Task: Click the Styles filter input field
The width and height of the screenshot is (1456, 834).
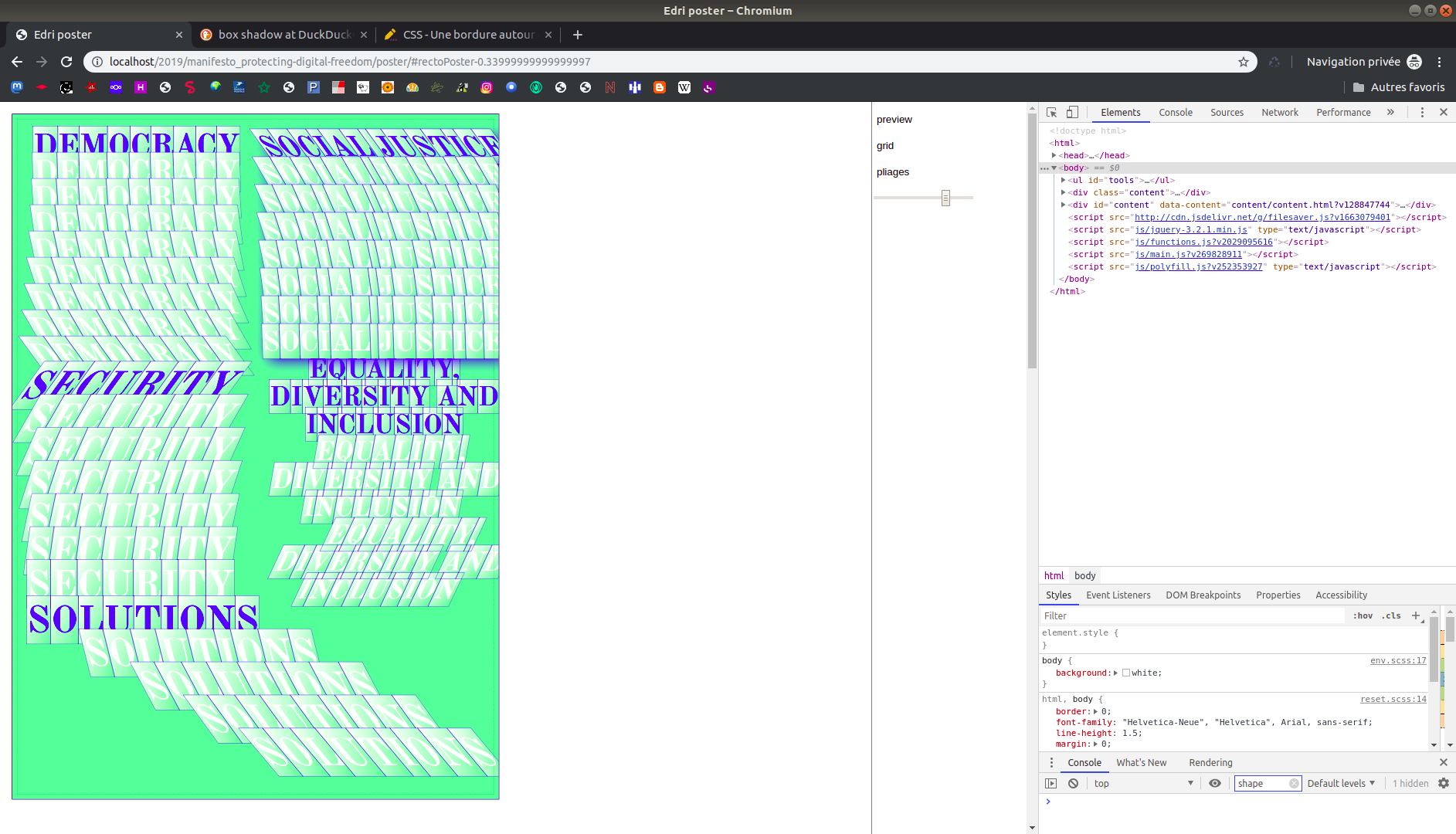Action: [x=1193, y=615]
